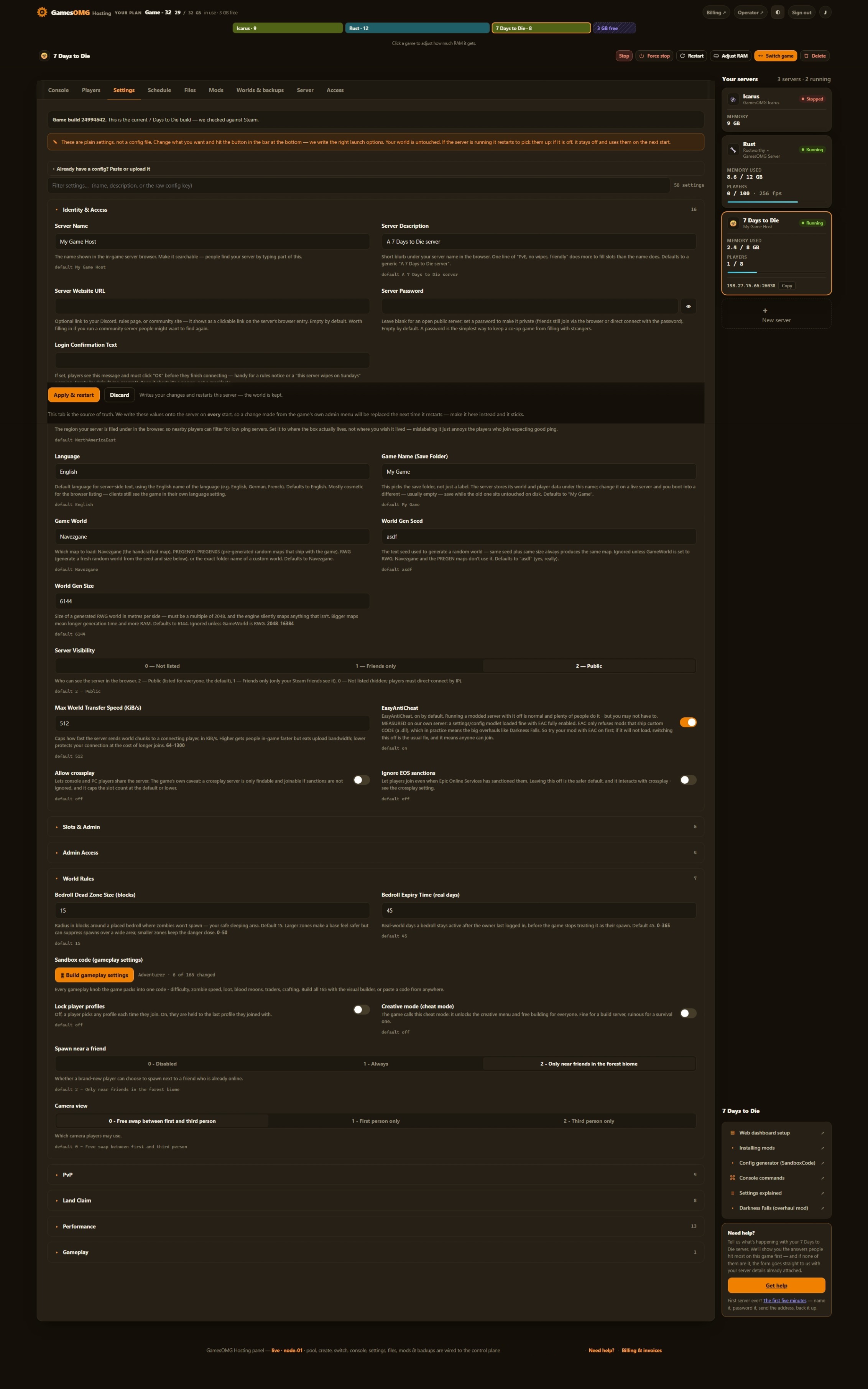Click the Stopped status badge on Icarus

point(812,99)
